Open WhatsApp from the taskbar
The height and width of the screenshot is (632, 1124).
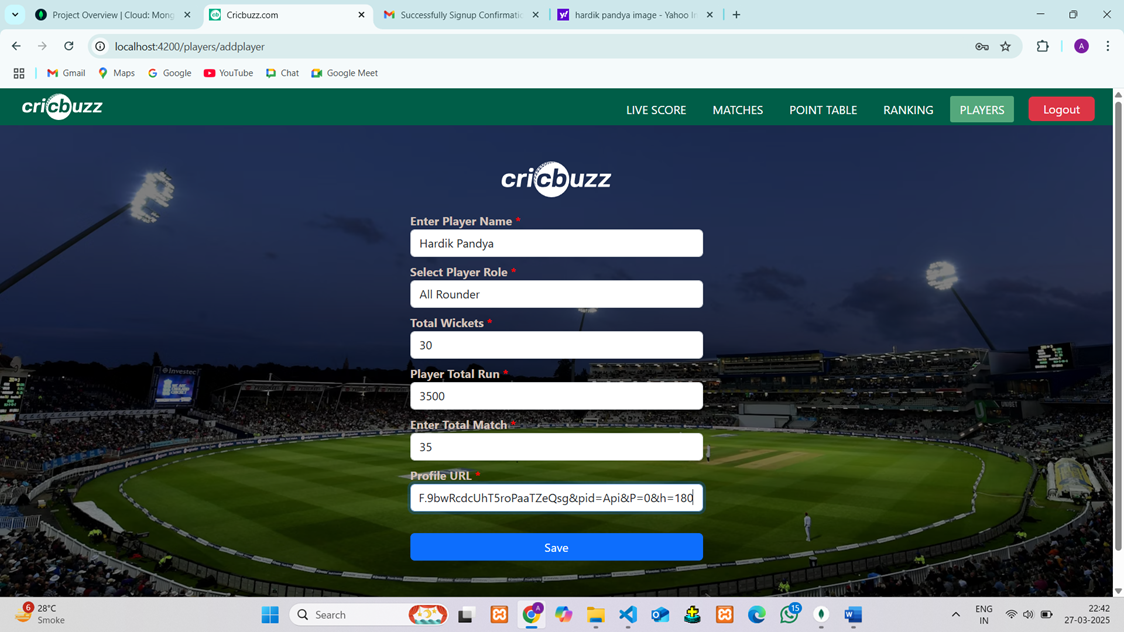(x=789, y=615)
